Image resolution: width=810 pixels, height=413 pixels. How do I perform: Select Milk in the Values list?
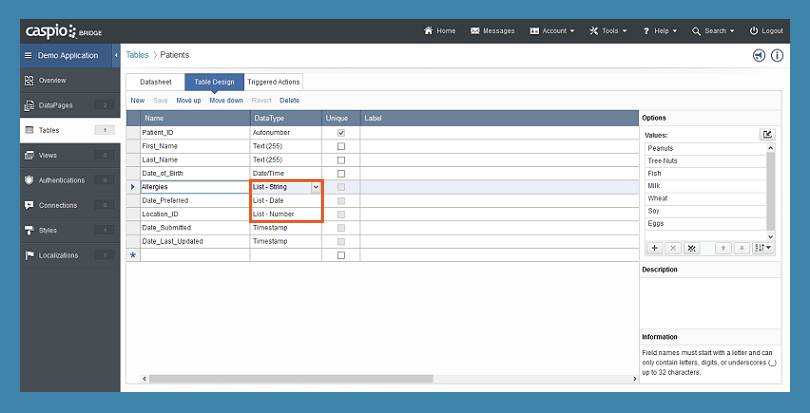pyautogui.click(x=705, y=186)
